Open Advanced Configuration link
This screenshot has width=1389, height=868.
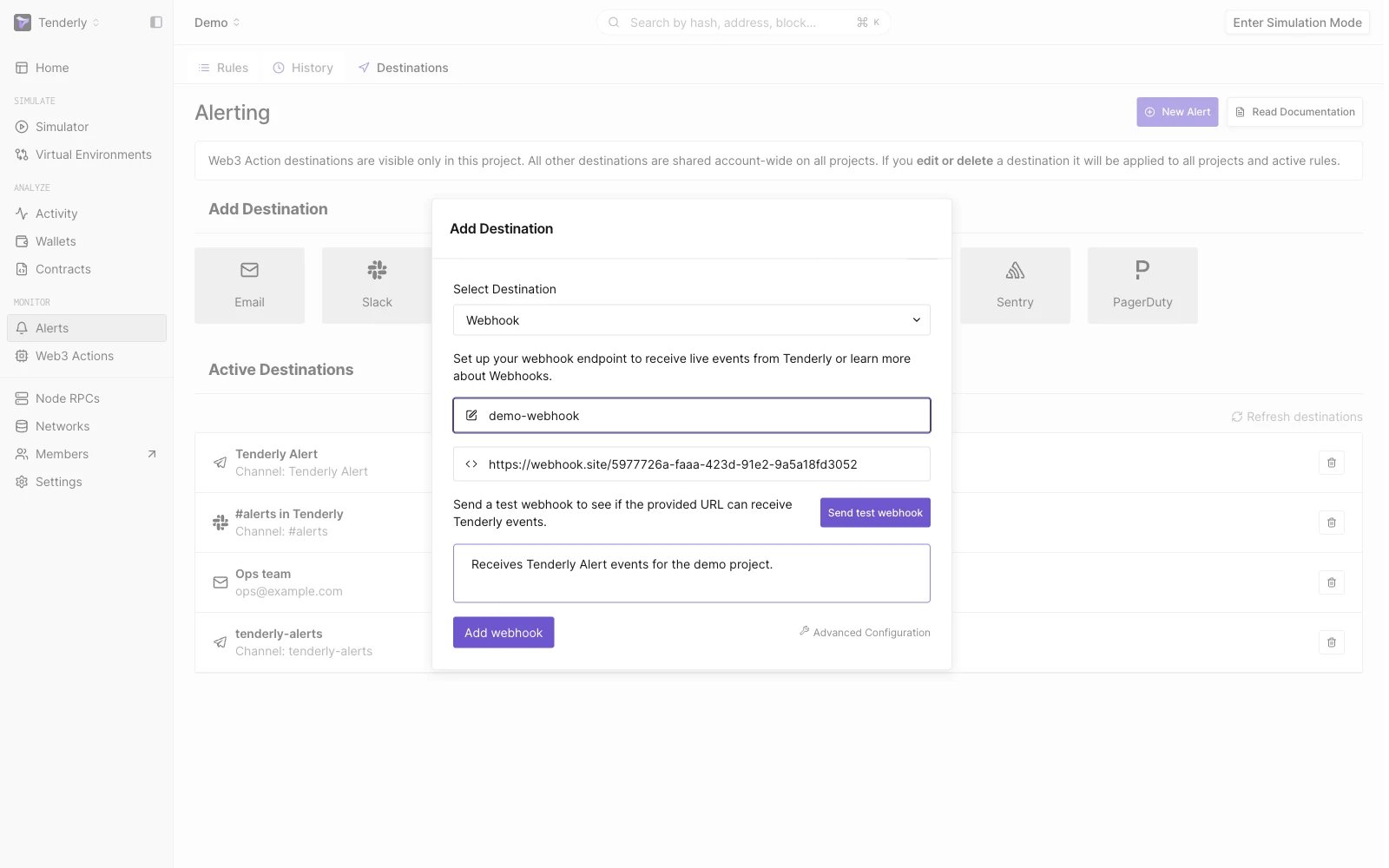pos(865,633)
